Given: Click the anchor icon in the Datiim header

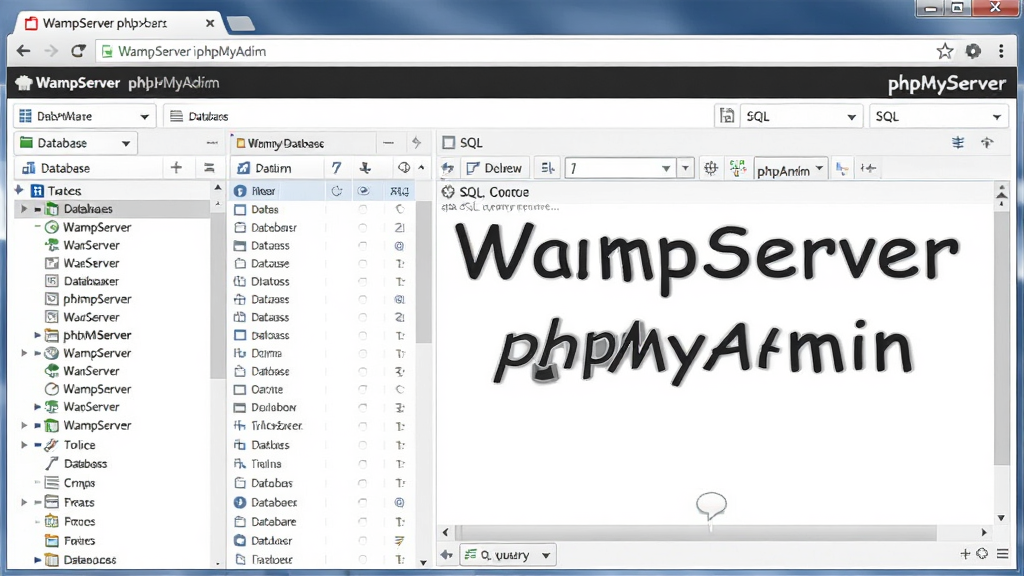Looking at the screenshot, I should click(365, 168).
